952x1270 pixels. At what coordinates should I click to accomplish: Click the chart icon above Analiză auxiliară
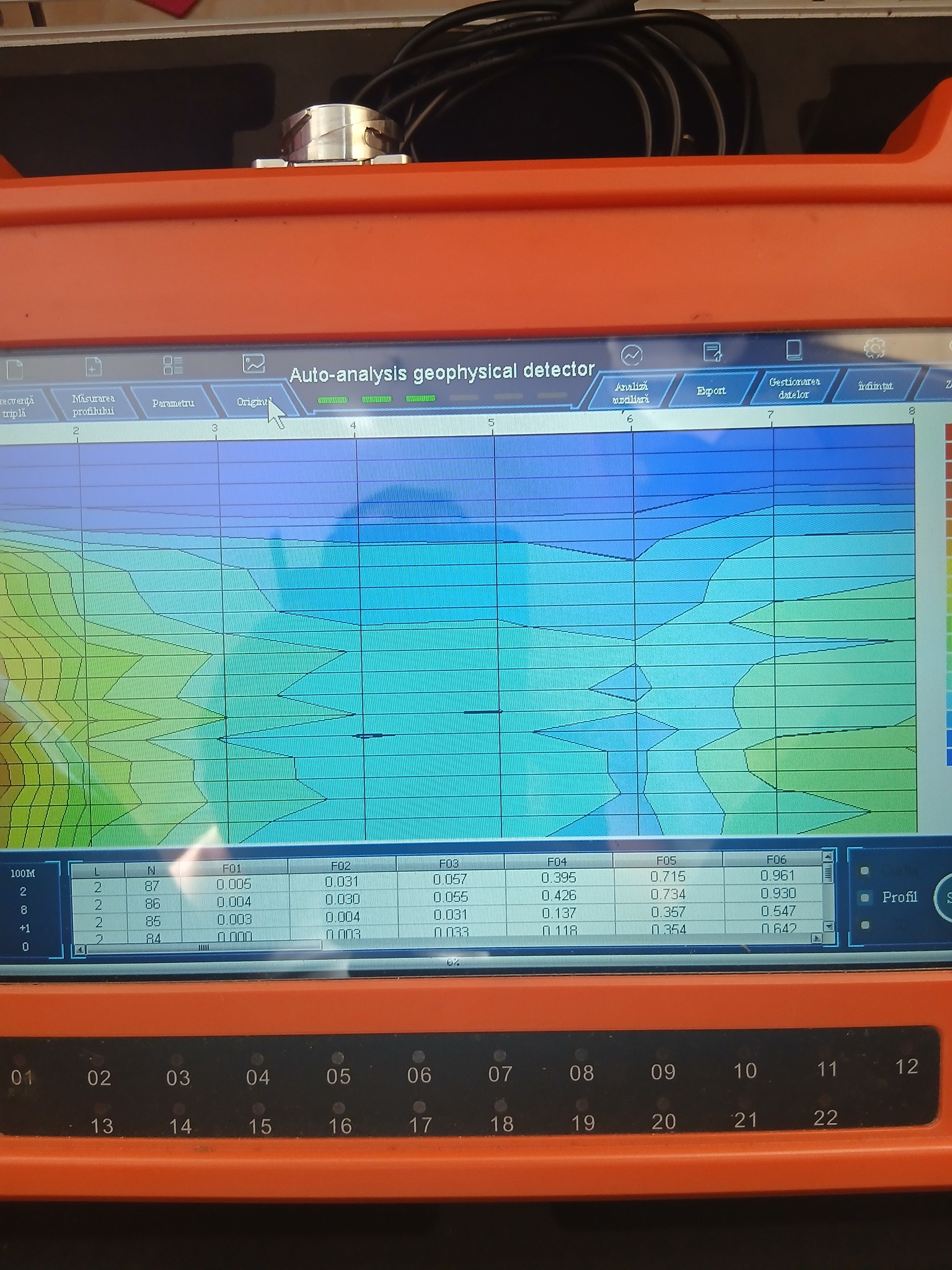tap(632, 355)
